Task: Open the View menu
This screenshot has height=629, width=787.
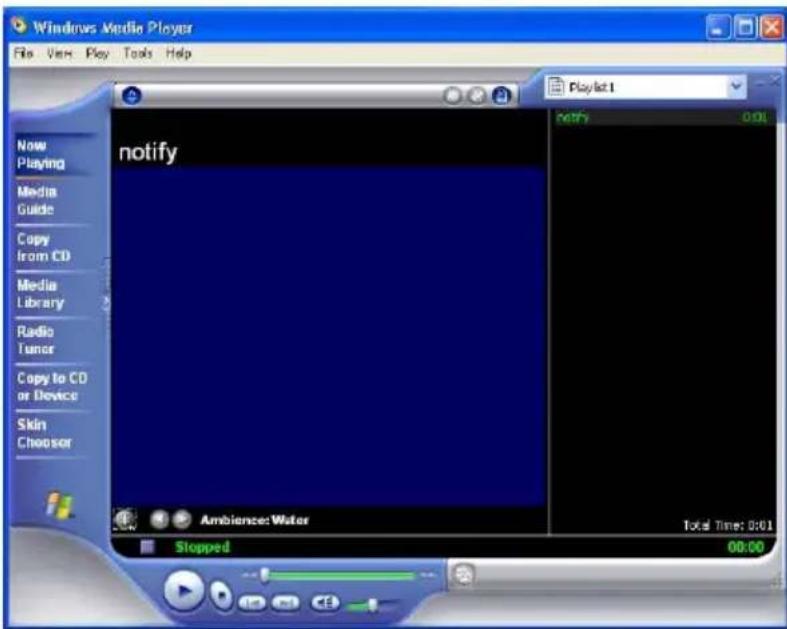Action: point(59,53)
